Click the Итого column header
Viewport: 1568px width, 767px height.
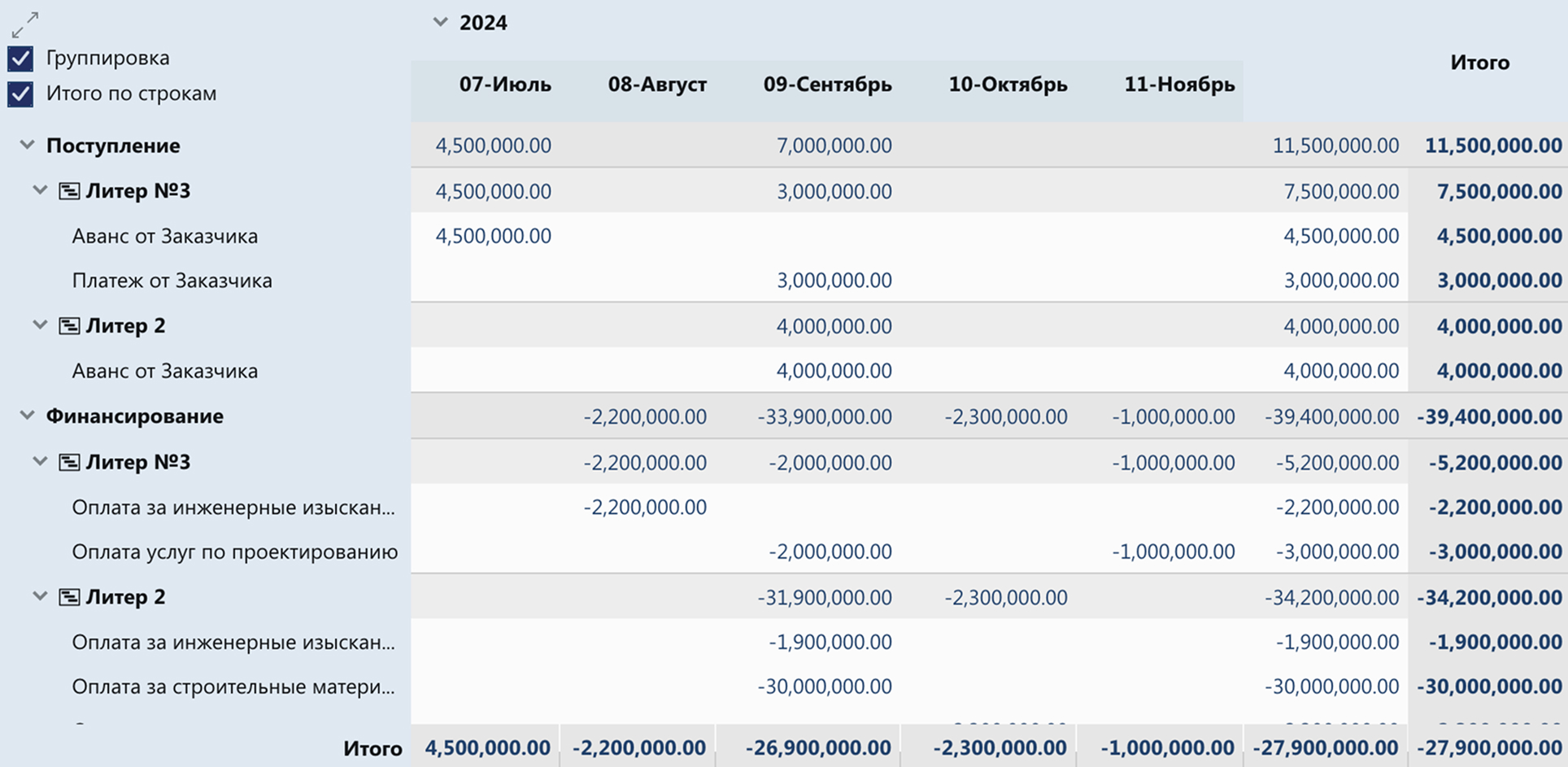pyautogui.click(x=1479, y=63)
